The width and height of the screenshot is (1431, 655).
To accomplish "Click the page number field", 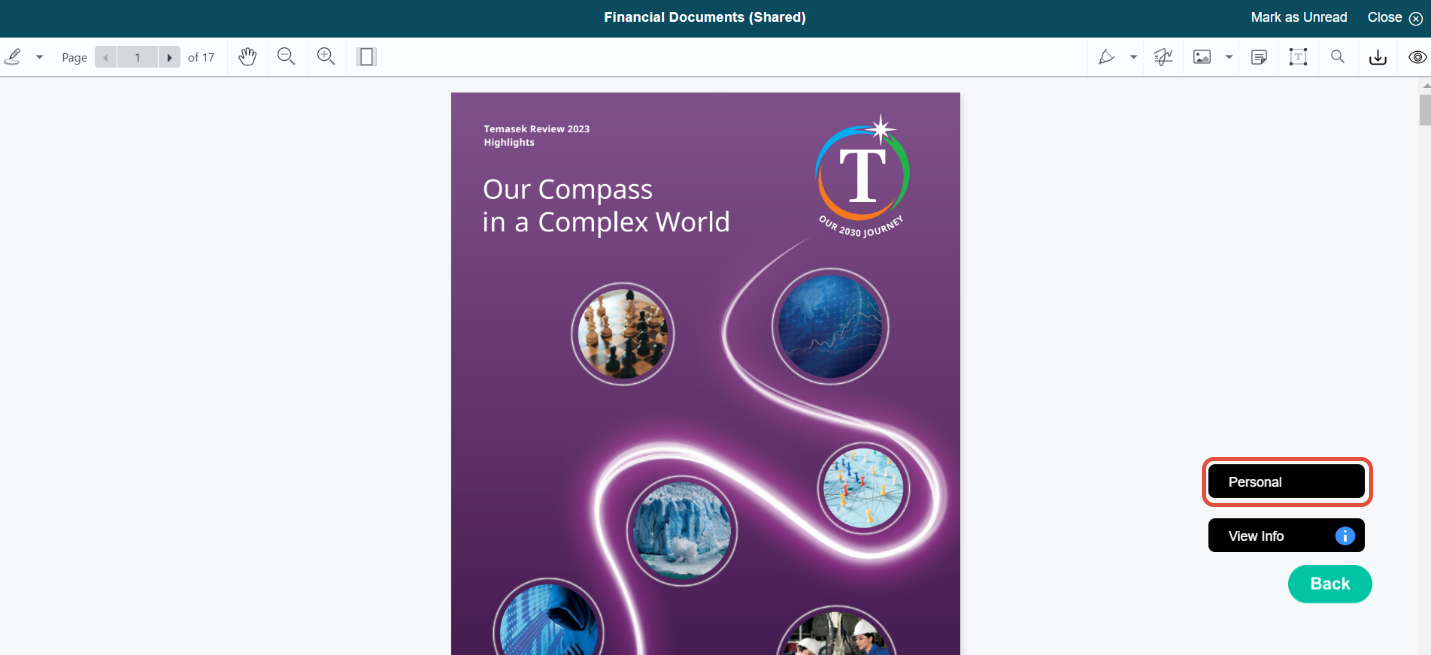I will [x=138, y=57].
